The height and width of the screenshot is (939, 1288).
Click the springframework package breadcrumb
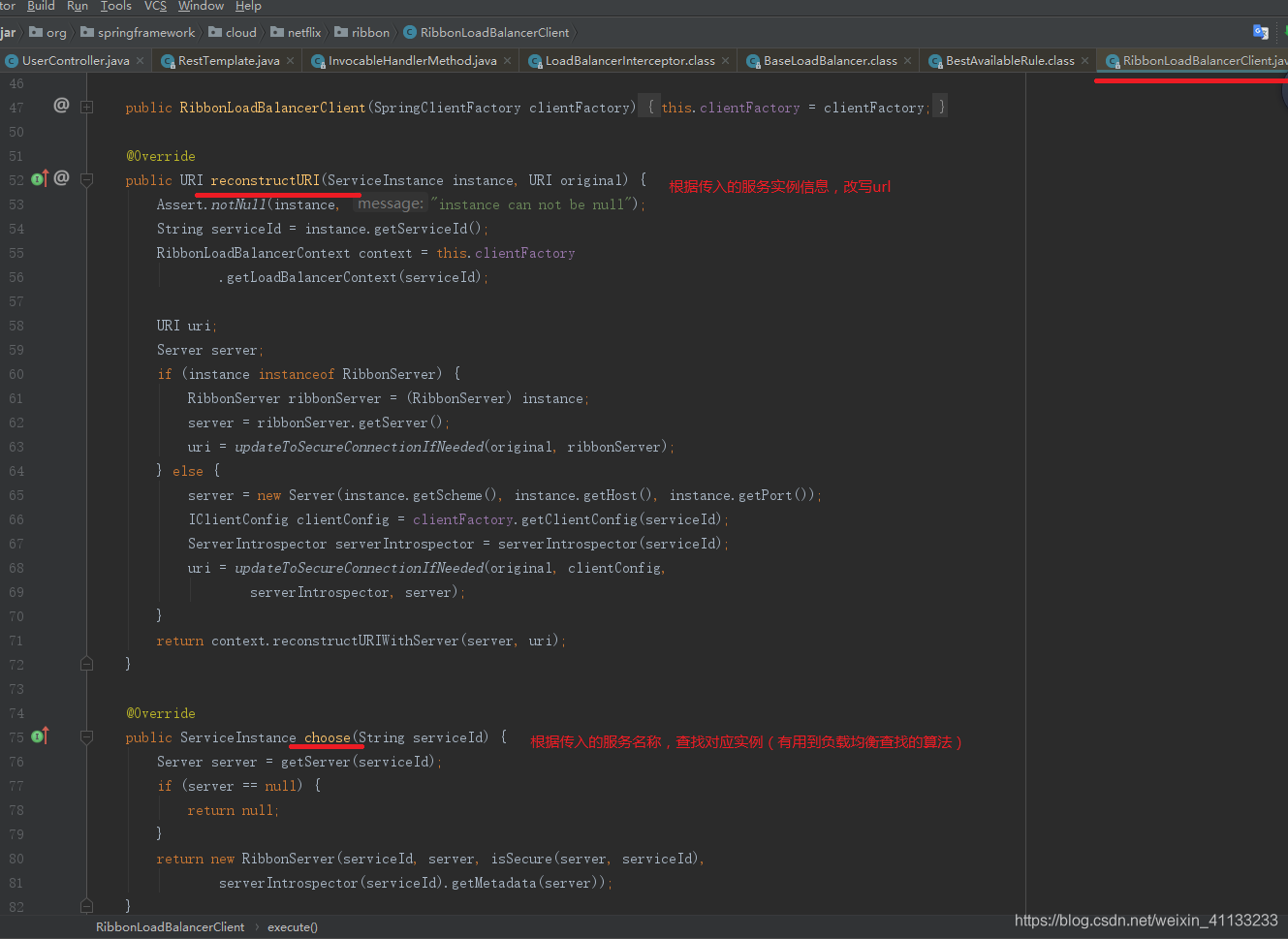pos(146,32)
